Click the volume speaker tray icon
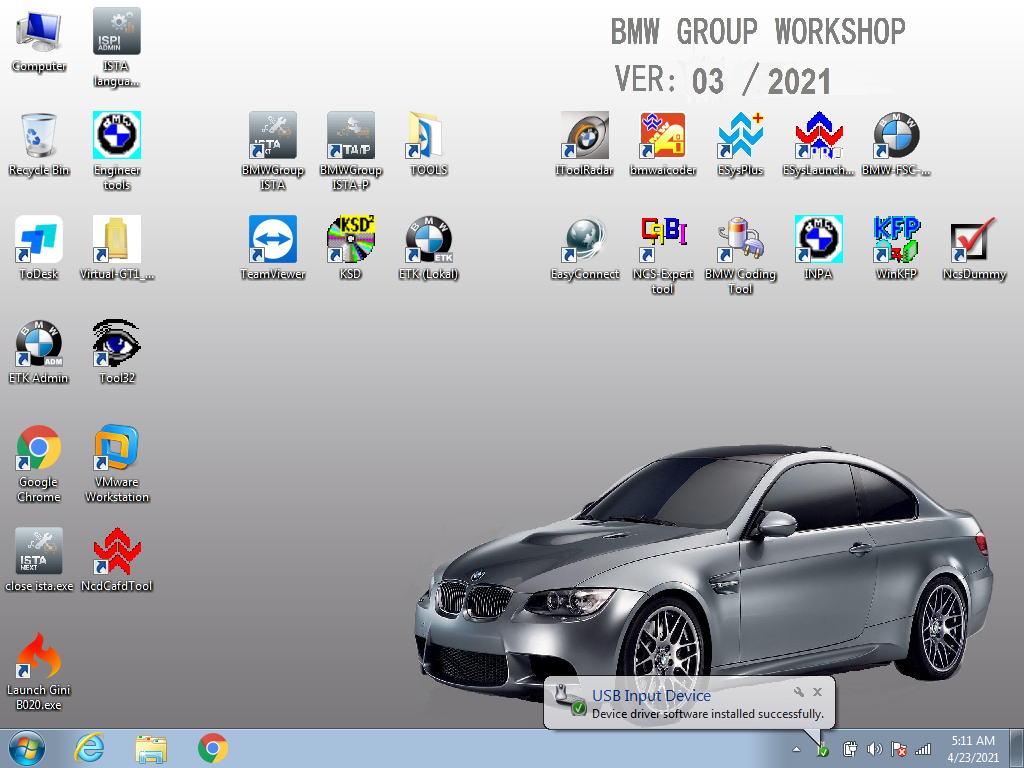 coord(875,748)
